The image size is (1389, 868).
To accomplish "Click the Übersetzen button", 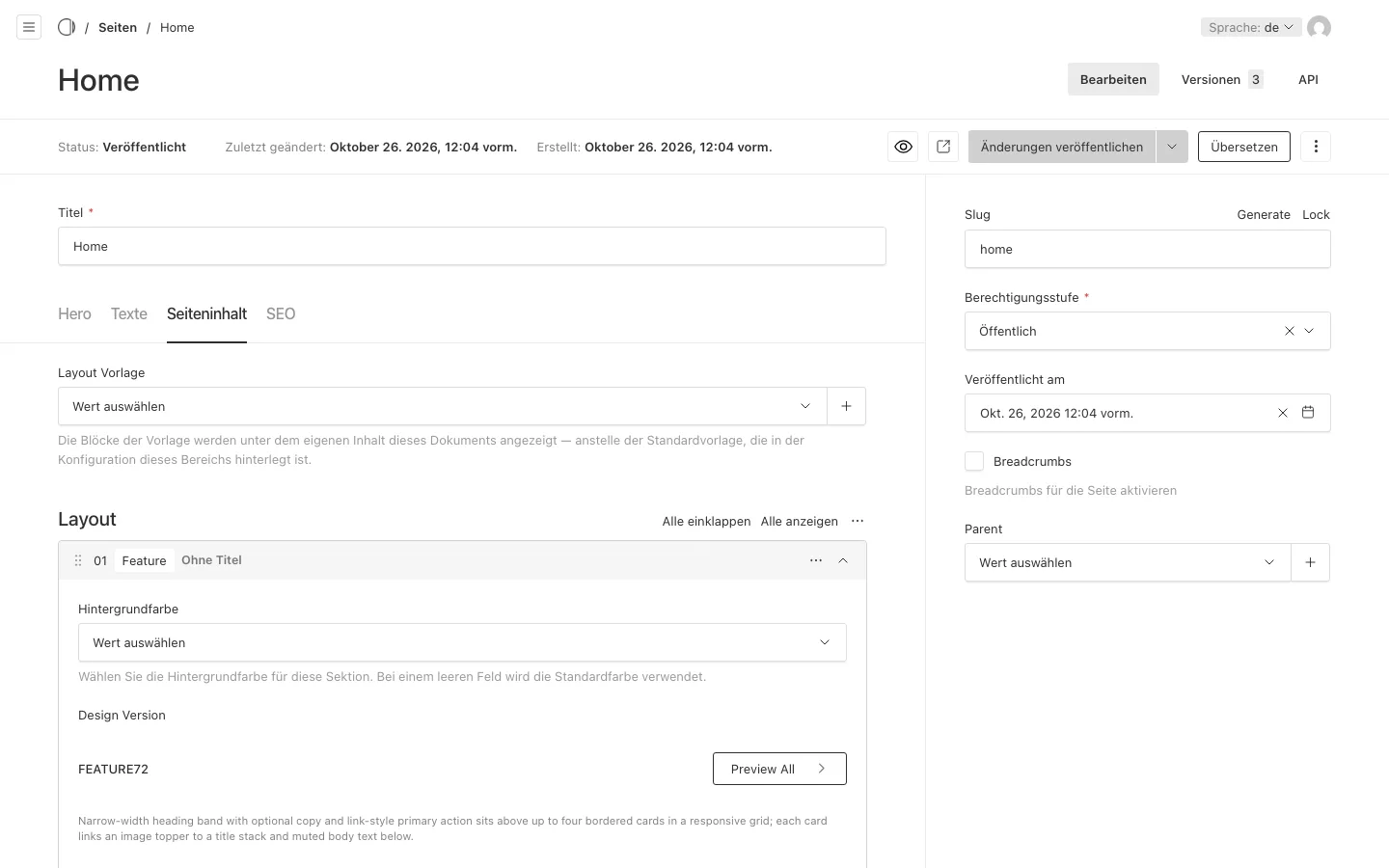I will pos(1244,147).
